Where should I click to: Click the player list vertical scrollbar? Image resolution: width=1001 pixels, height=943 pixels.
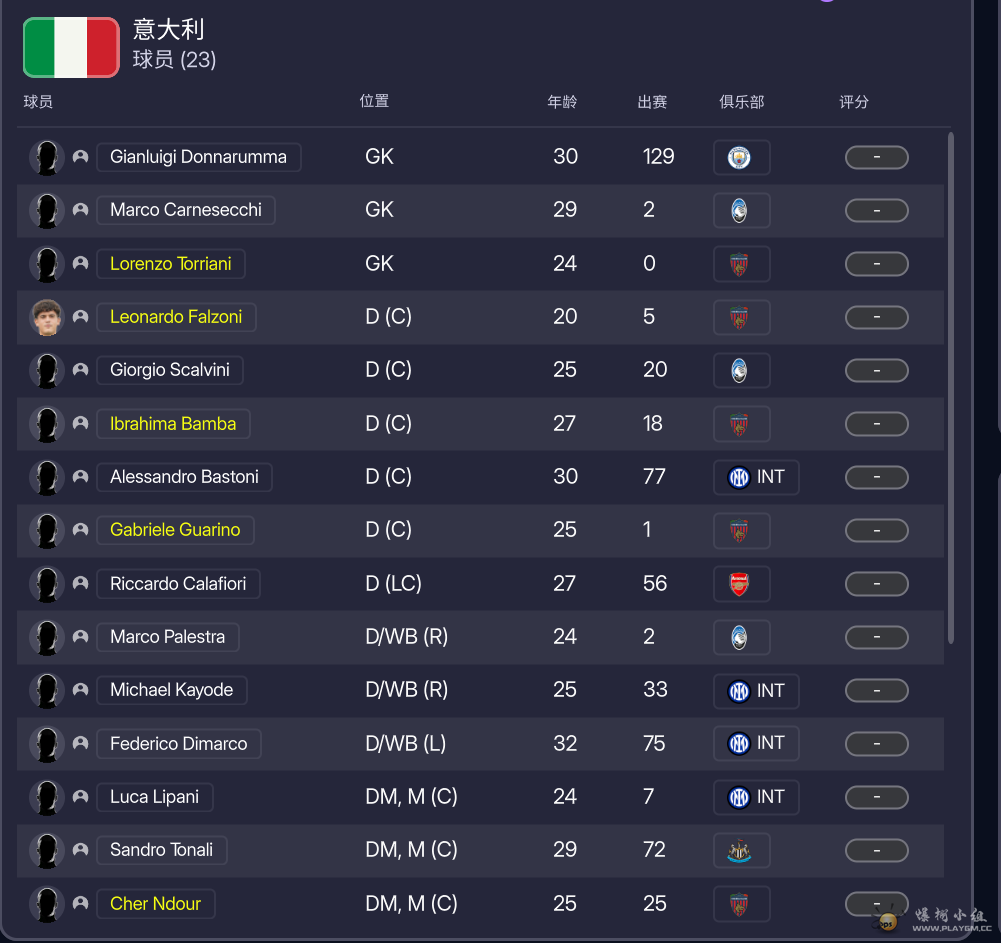coord(950,390)
